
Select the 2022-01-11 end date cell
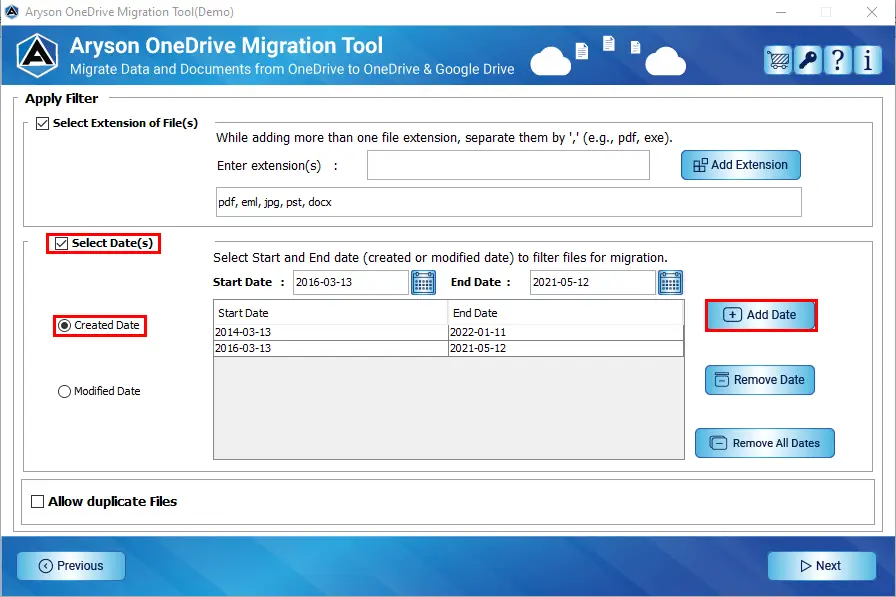[x=566, y=332]
